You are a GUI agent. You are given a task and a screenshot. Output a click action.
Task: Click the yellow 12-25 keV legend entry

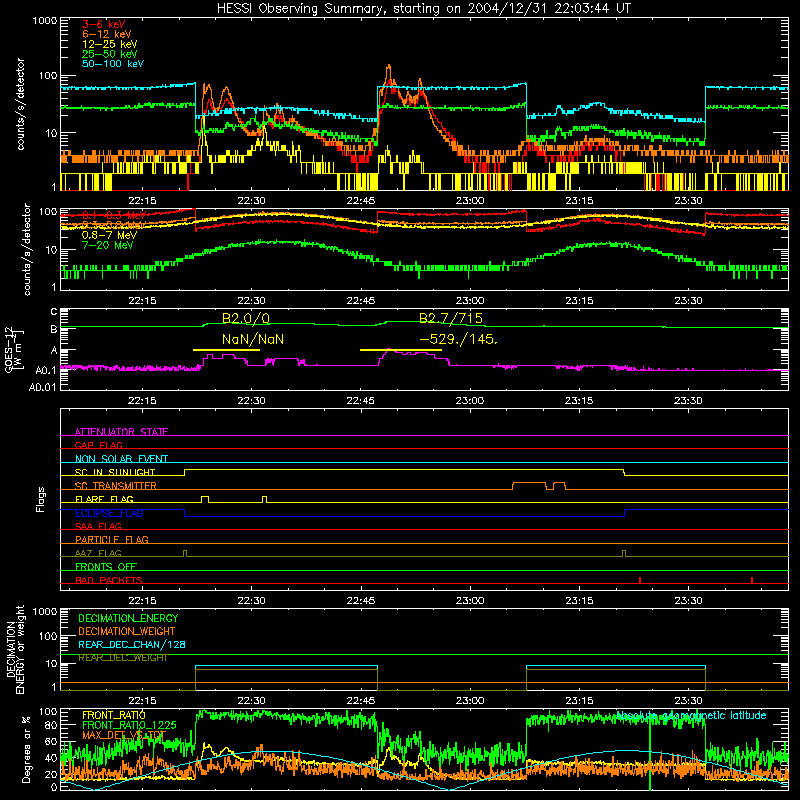(110, 44)
